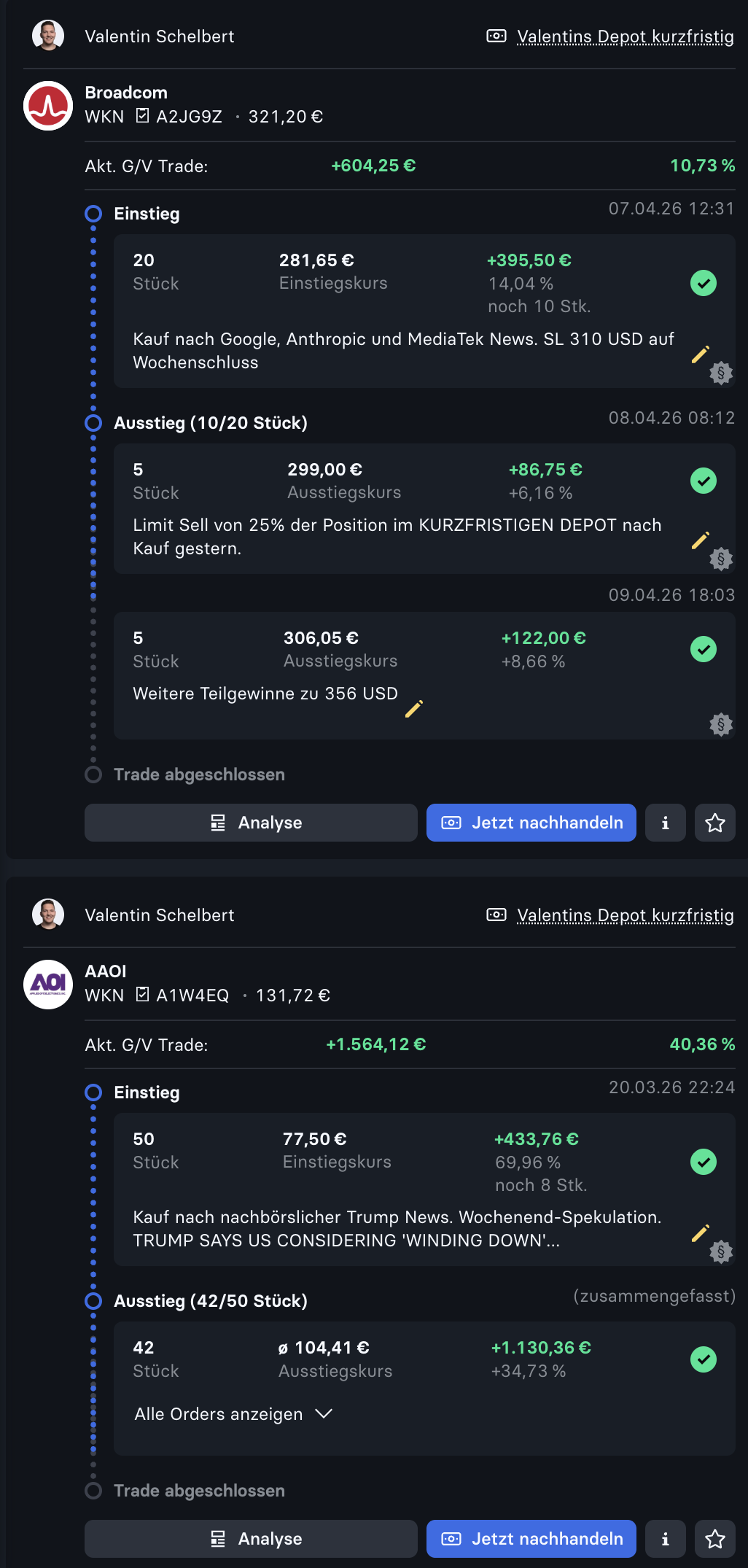Screen dimensions: 748x1568
Task: Edit the AAOI Trump News note pencil
Action: (700, 1233)
